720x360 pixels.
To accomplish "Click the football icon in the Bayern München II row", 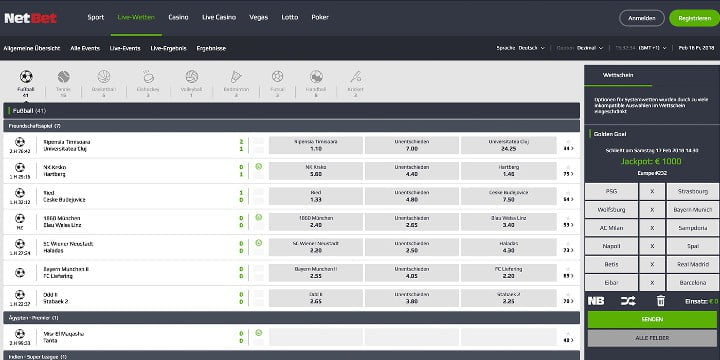I will click(20, 273).
